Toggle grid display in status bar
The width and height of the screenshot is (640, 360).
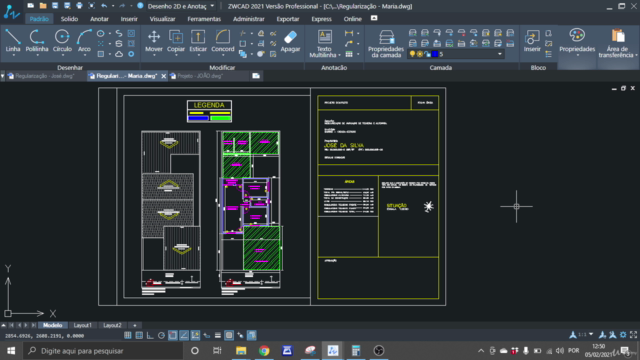(x=139, y=336)
